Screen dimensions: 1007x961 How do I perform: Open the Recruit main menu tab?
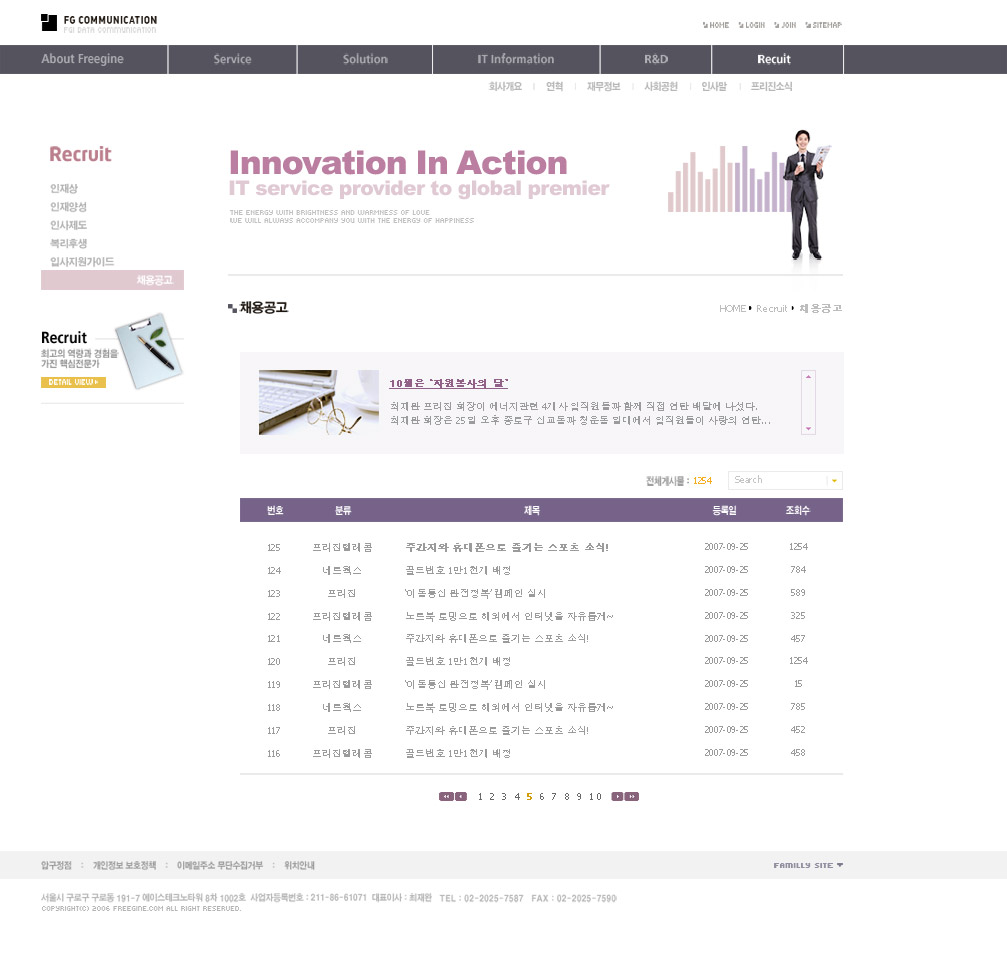(x=773, y=59)
